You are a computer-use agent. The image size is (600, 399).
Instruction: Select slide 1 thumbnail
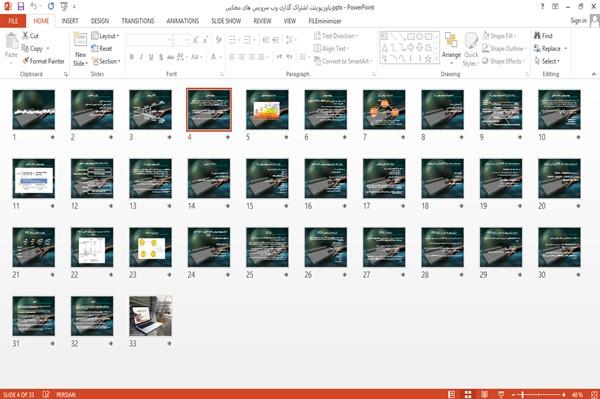point(34,109)
